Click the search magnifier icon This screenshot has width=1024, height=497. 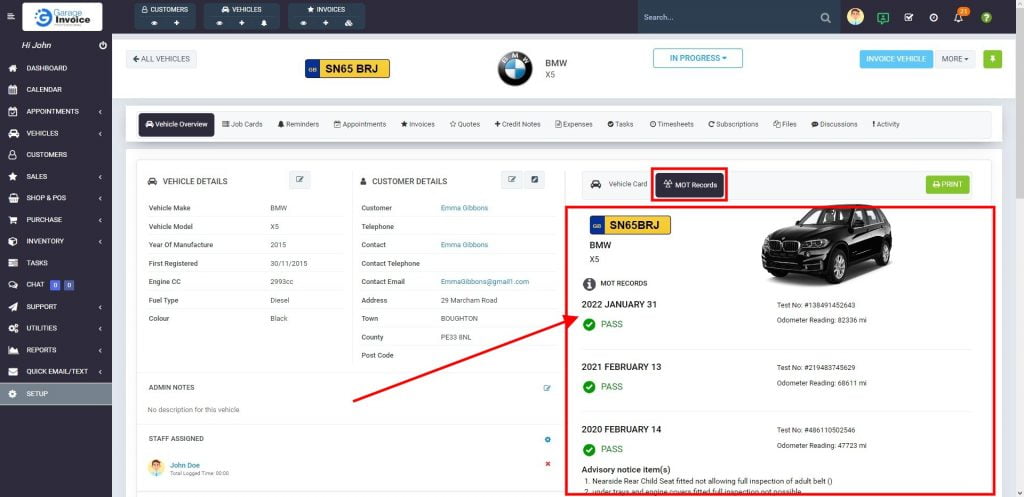pos(825,18)
